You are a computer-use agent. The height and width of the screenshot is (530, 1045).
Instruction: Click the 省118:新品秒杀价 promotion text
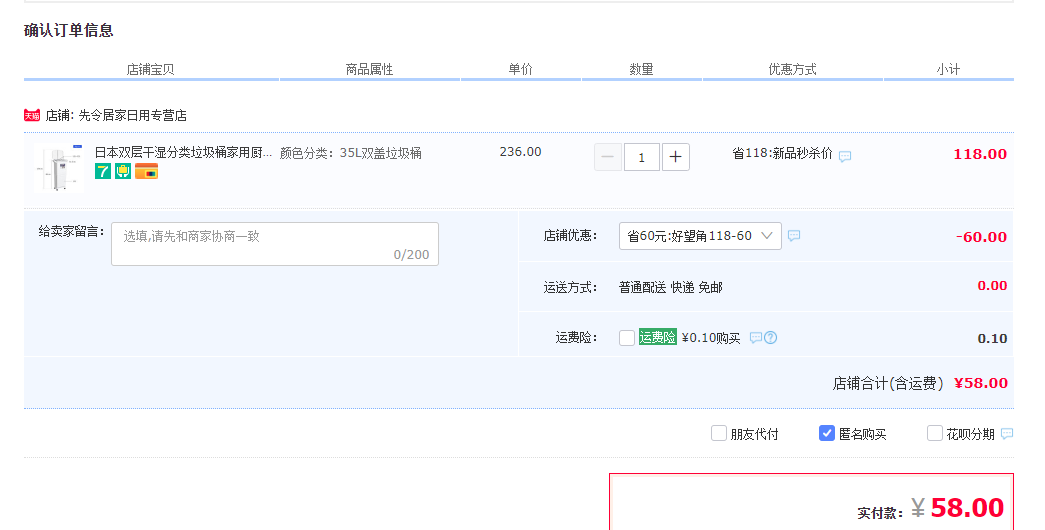coord(782,153)
